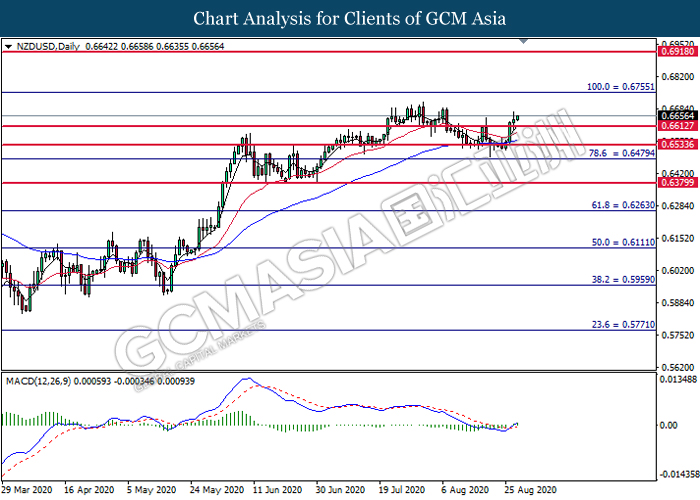Screen dimensions: 700x500
Task: Click the 0.61520 price scale value
Action: pyautogui.click(x=678, y=238)
